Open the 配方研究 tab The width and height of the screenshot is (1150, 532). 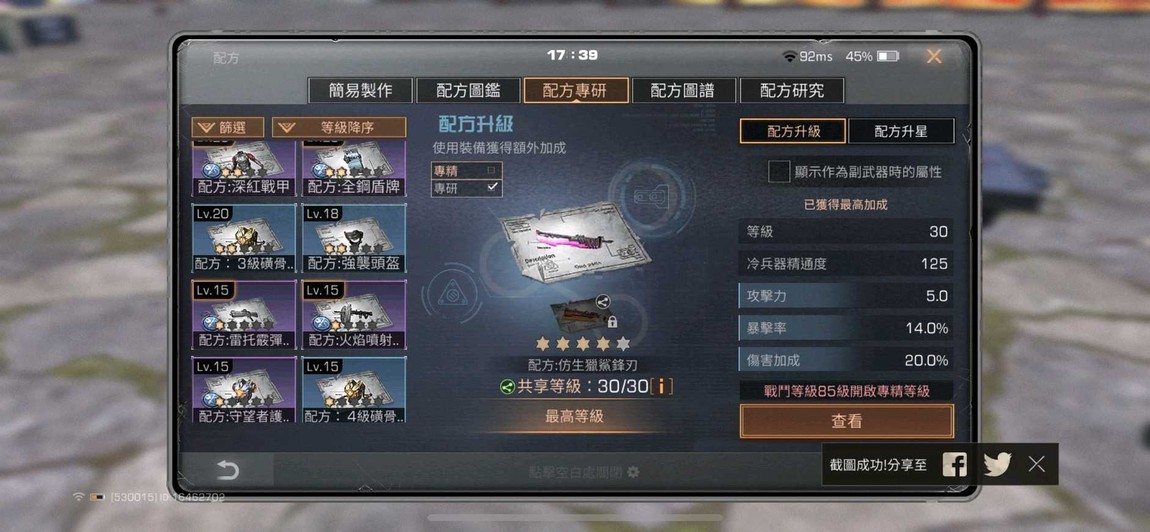point(792,91)
